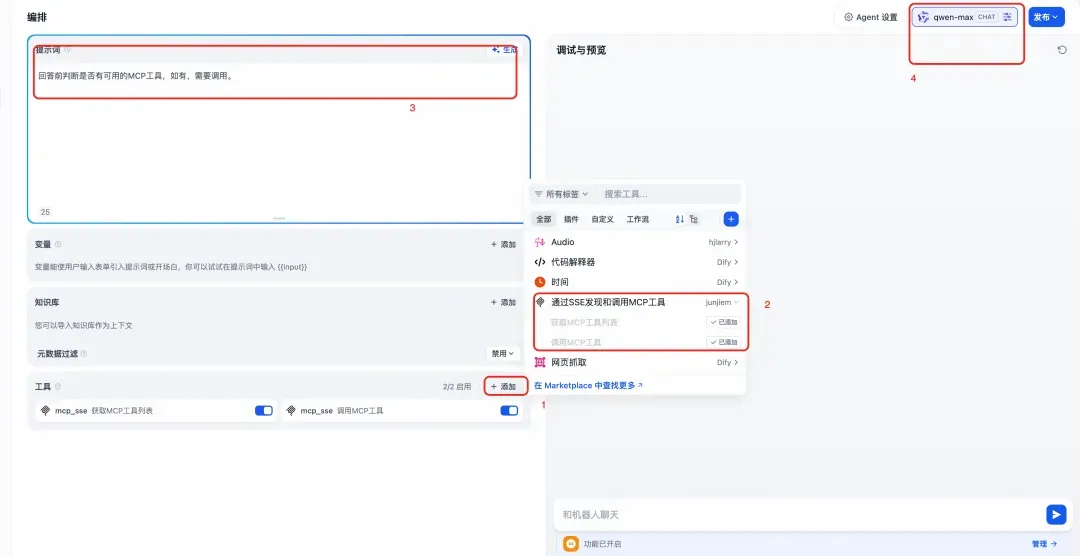Viewport: 1080px width, 556px height.
Task: Select the 全部 tab
Action: point(544,219)
